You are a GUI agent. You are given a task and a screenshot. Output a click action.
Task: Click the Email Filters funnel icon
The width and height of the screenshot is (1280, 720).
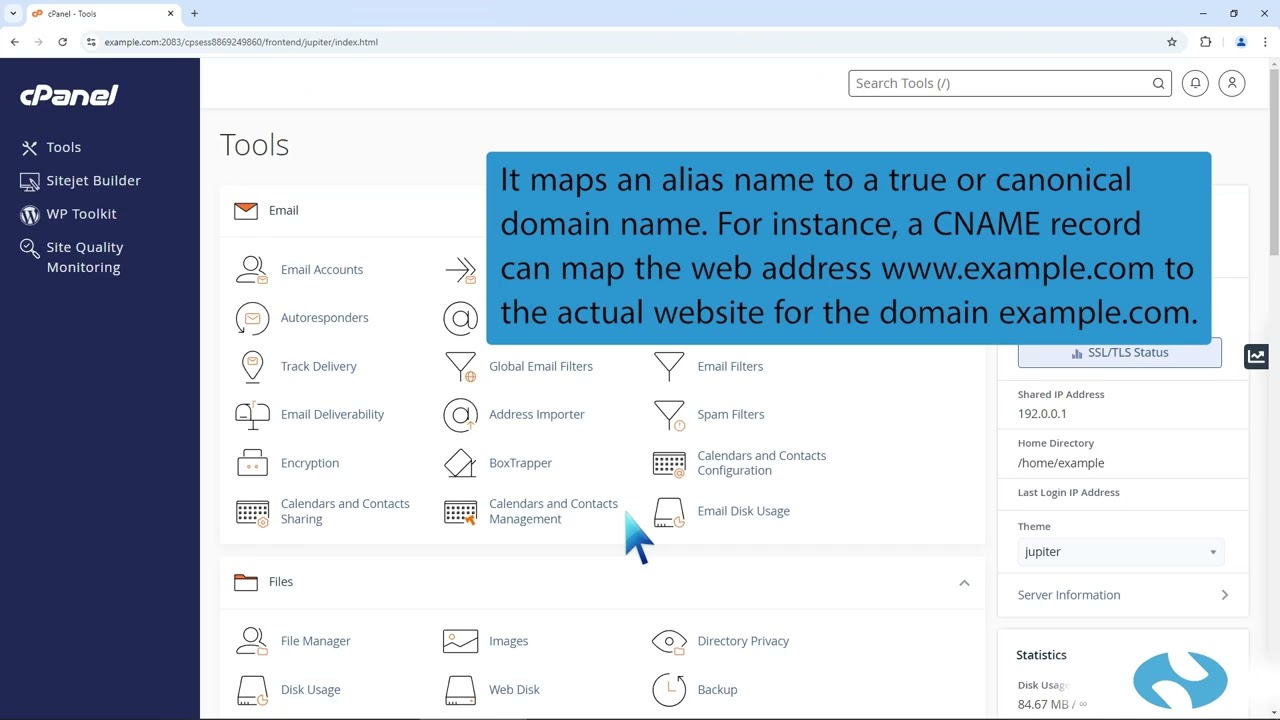tap(669, 367)
